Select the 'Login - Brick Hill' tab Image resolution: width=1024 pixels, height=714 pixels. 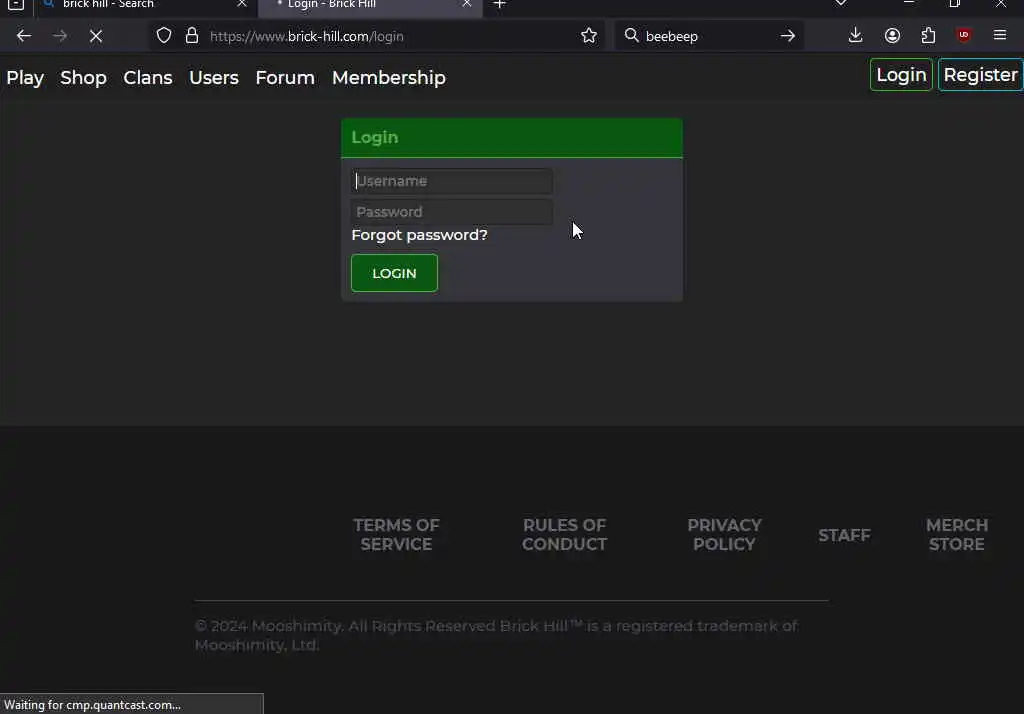pyautogui.click(x=370, y=7)
